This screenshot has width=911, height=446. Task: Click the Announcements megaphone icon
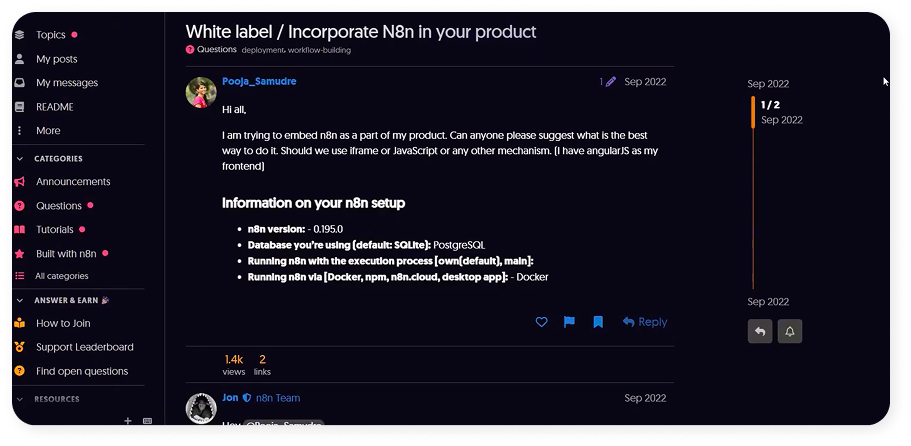(20, 182)
